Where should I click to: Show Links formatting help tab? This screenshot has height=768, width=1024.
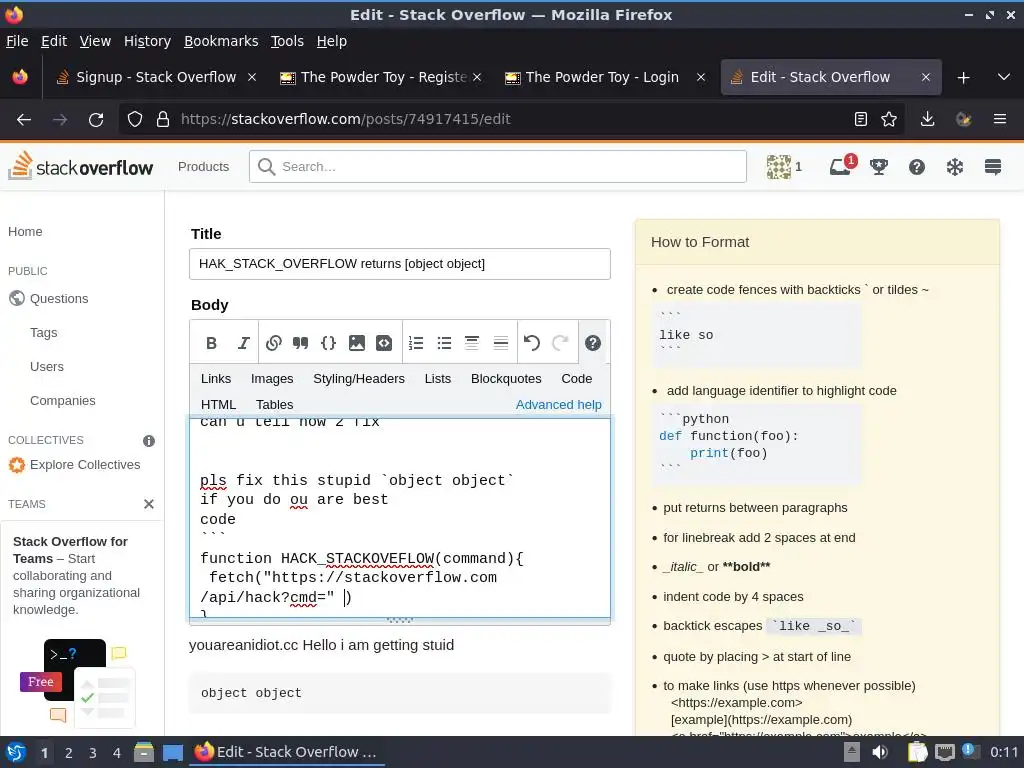coord(216,379)
